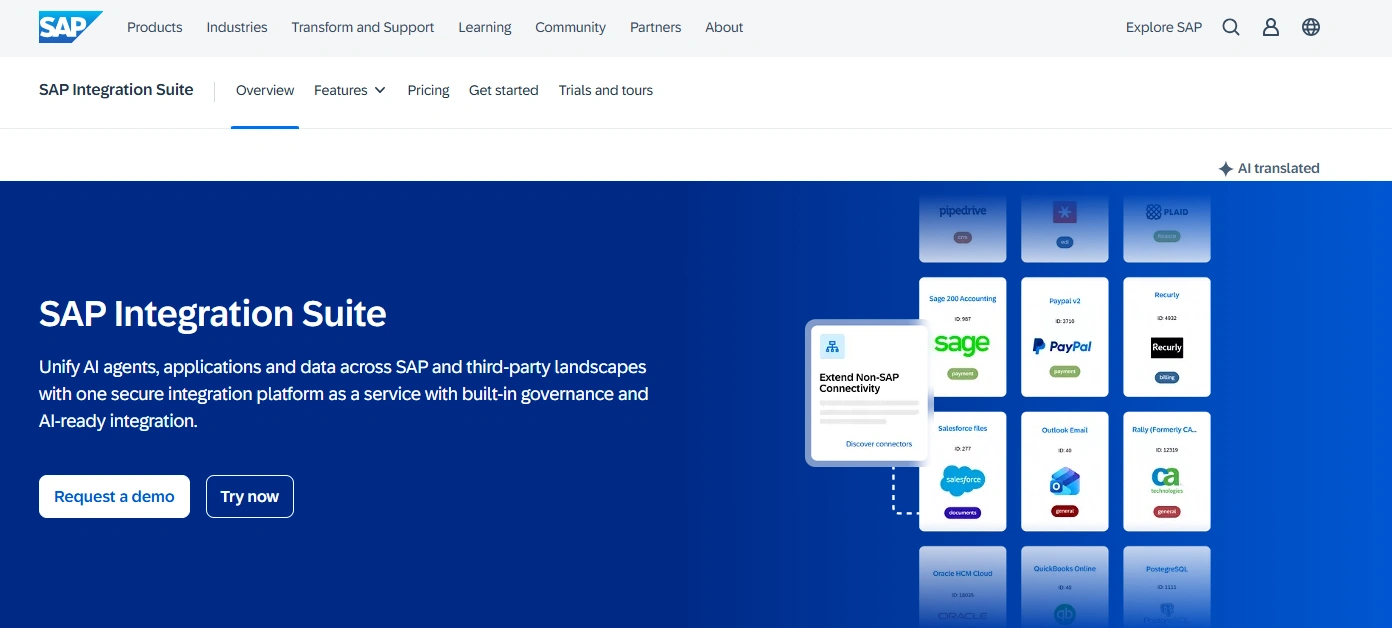Click the general tag under CA technologies
Screen dimensions: 1392x628
pos(1166,511)
